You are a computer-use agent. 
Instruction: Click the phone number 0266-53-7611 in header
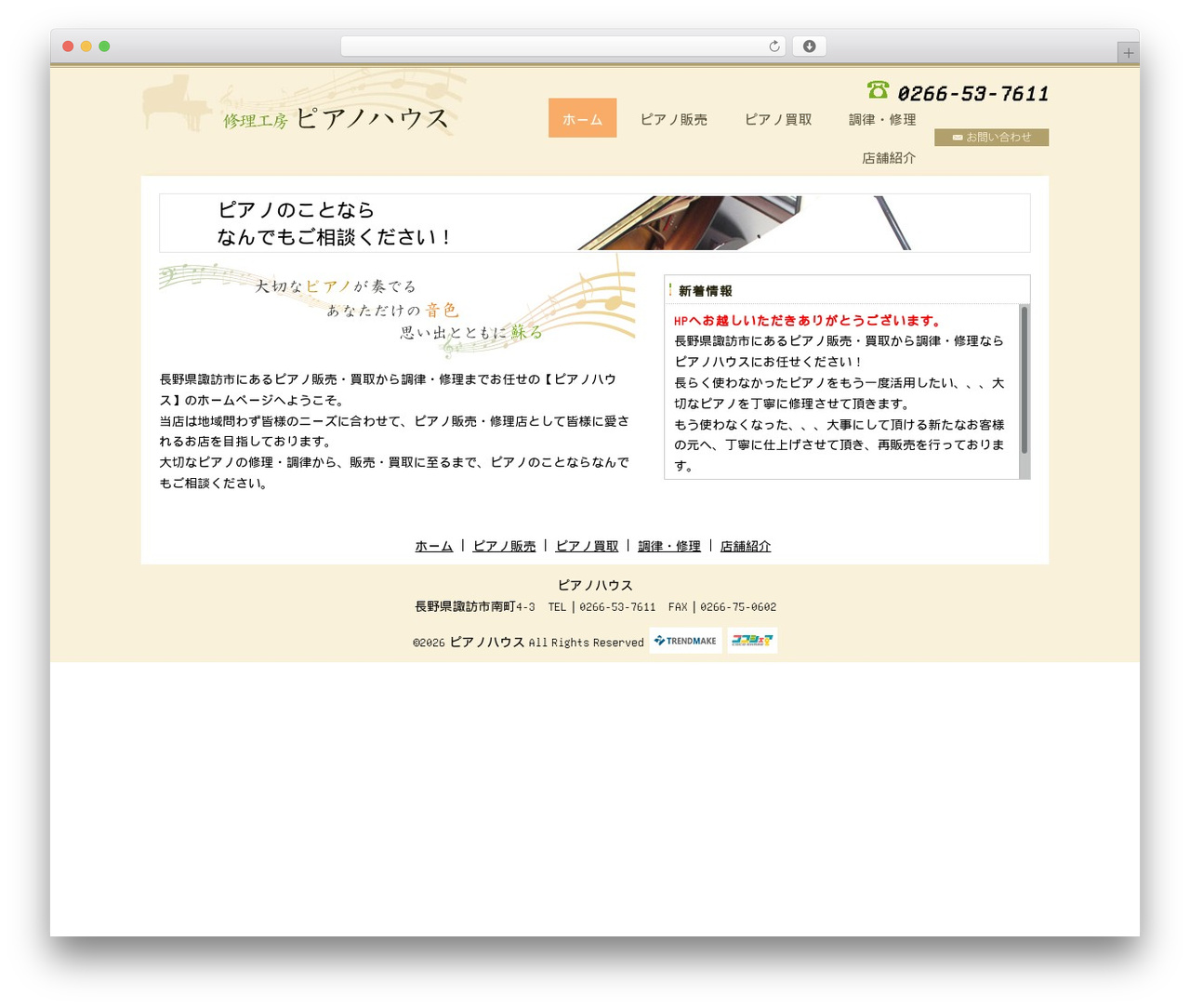(x=972, y=93)
